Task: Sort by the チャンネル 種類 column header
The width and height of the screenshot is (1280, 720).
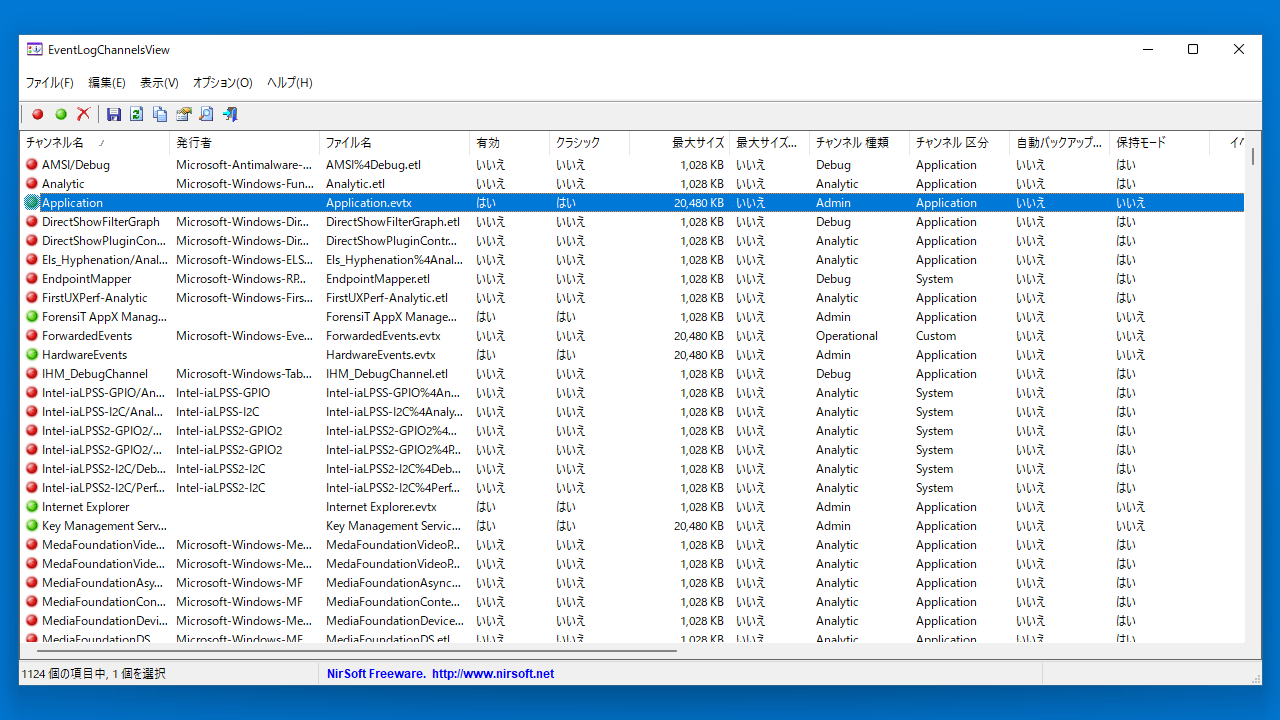Action: [859, 143]
